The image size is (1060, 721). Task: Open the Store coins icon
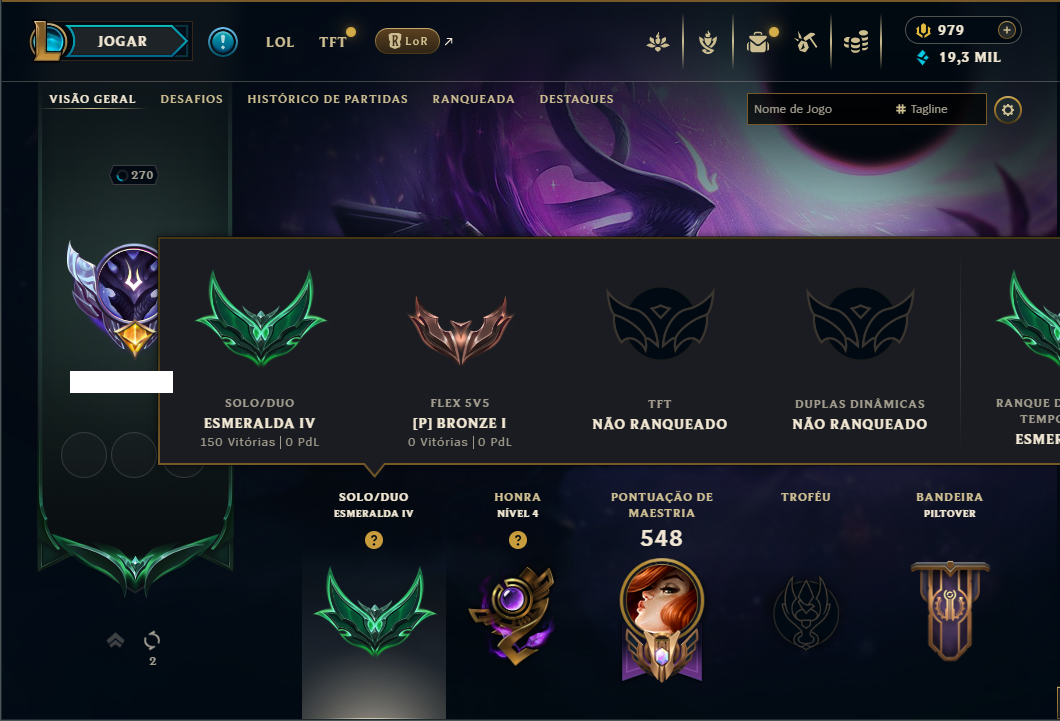point(856,43)
